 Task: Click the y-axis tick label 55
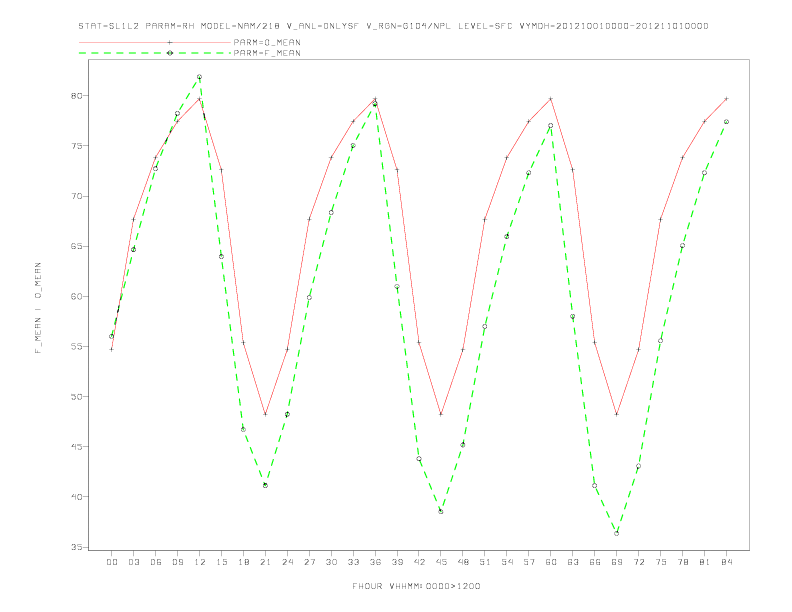[x=75, y=347]
